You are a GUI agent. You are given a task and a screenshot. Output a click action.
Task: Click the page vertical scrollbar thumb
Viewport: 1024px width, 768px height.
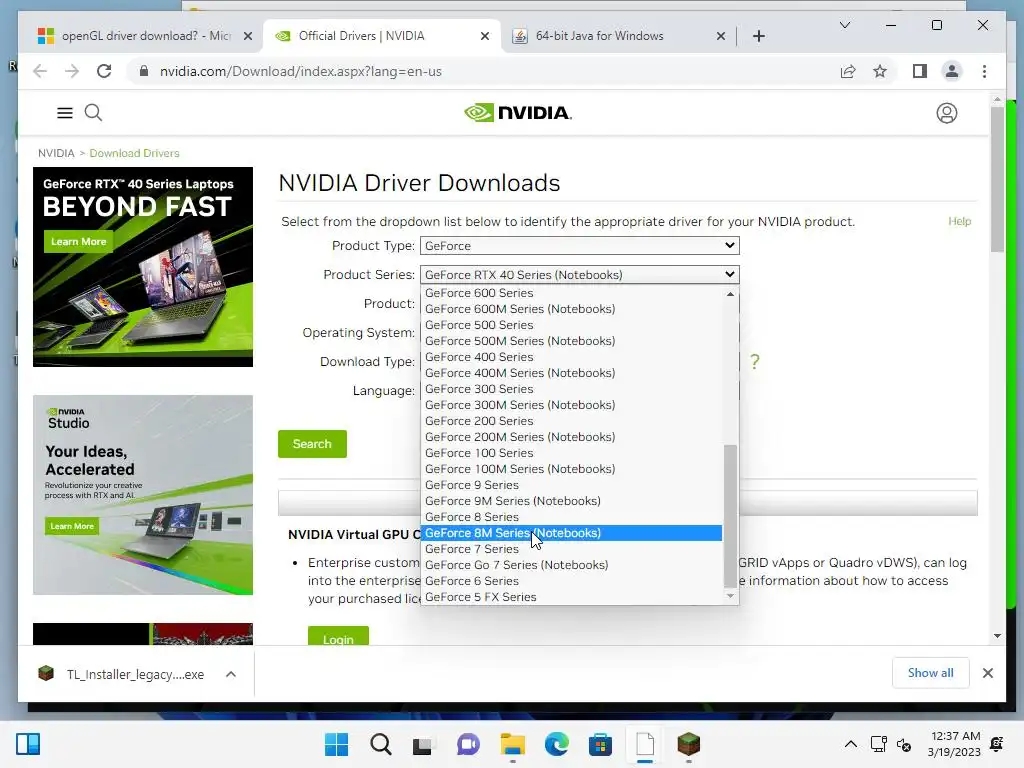pyautogui.click(x=997, y=180)
